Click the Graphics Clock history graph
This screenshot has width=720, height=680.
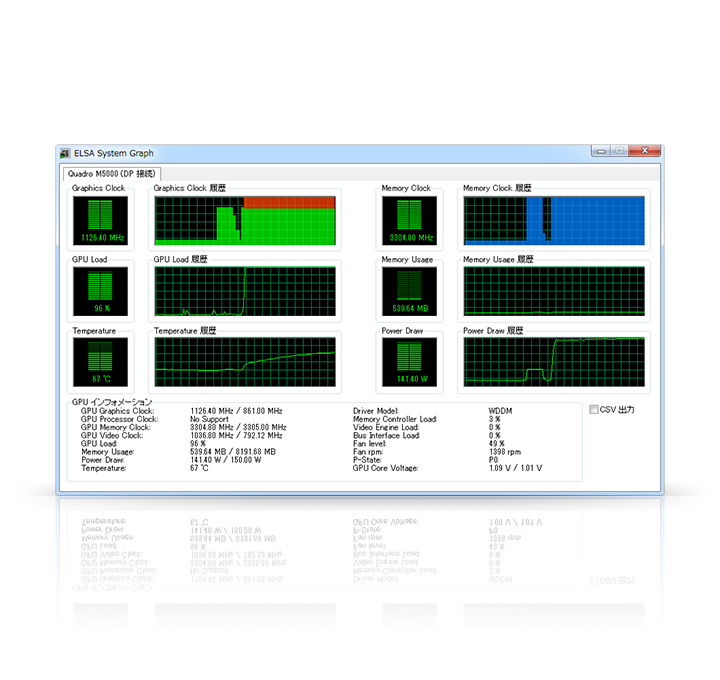[245, 221]
